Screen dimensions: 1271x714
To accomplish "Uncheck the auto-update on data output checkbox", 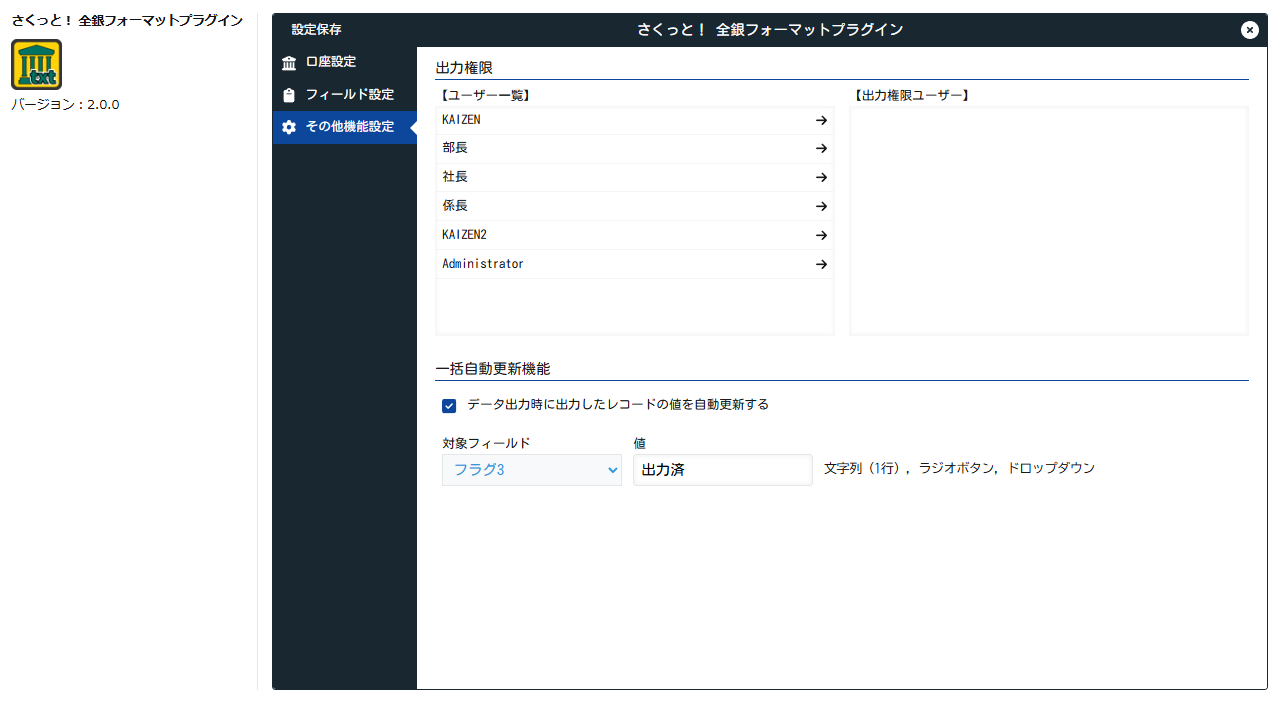I will [x=449, y=406].
